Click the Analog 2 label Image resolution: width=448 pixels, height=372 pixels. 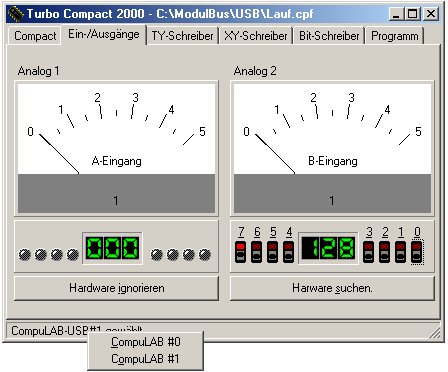click(x=255, y=71)
